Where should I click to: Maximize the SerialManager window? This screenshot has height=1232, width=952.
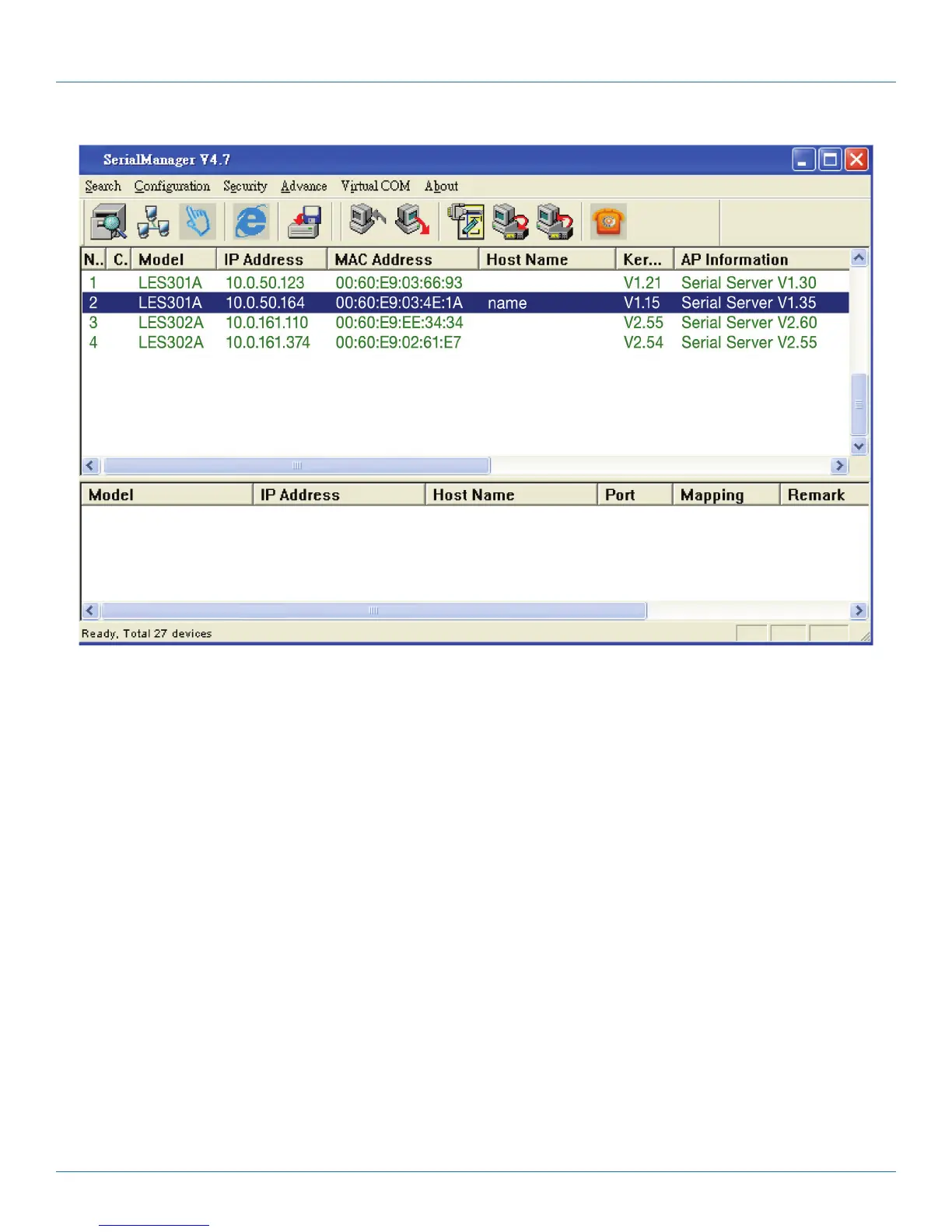[830, 159]
